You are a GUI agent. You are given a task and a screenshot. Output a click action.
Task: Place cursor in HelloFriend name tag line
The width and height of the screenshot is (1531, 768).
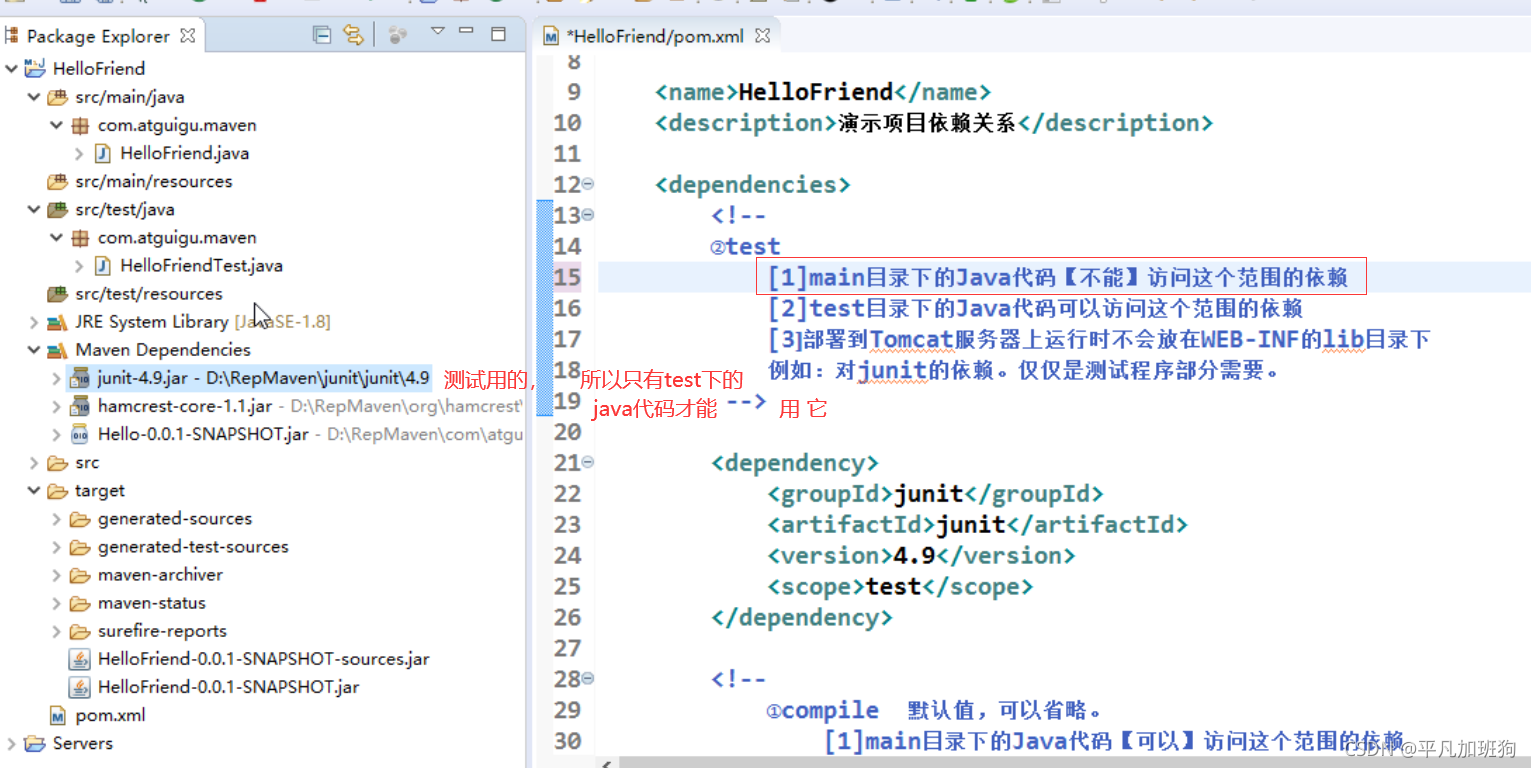(823, 92)
